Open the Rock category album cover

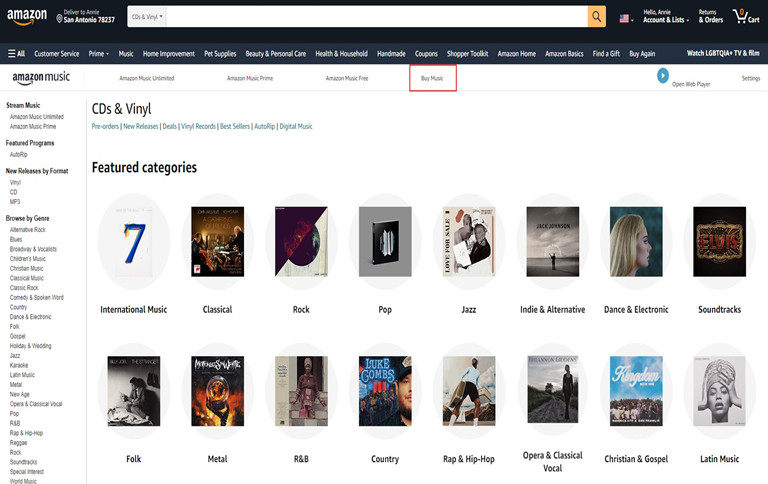coord(301,242)
